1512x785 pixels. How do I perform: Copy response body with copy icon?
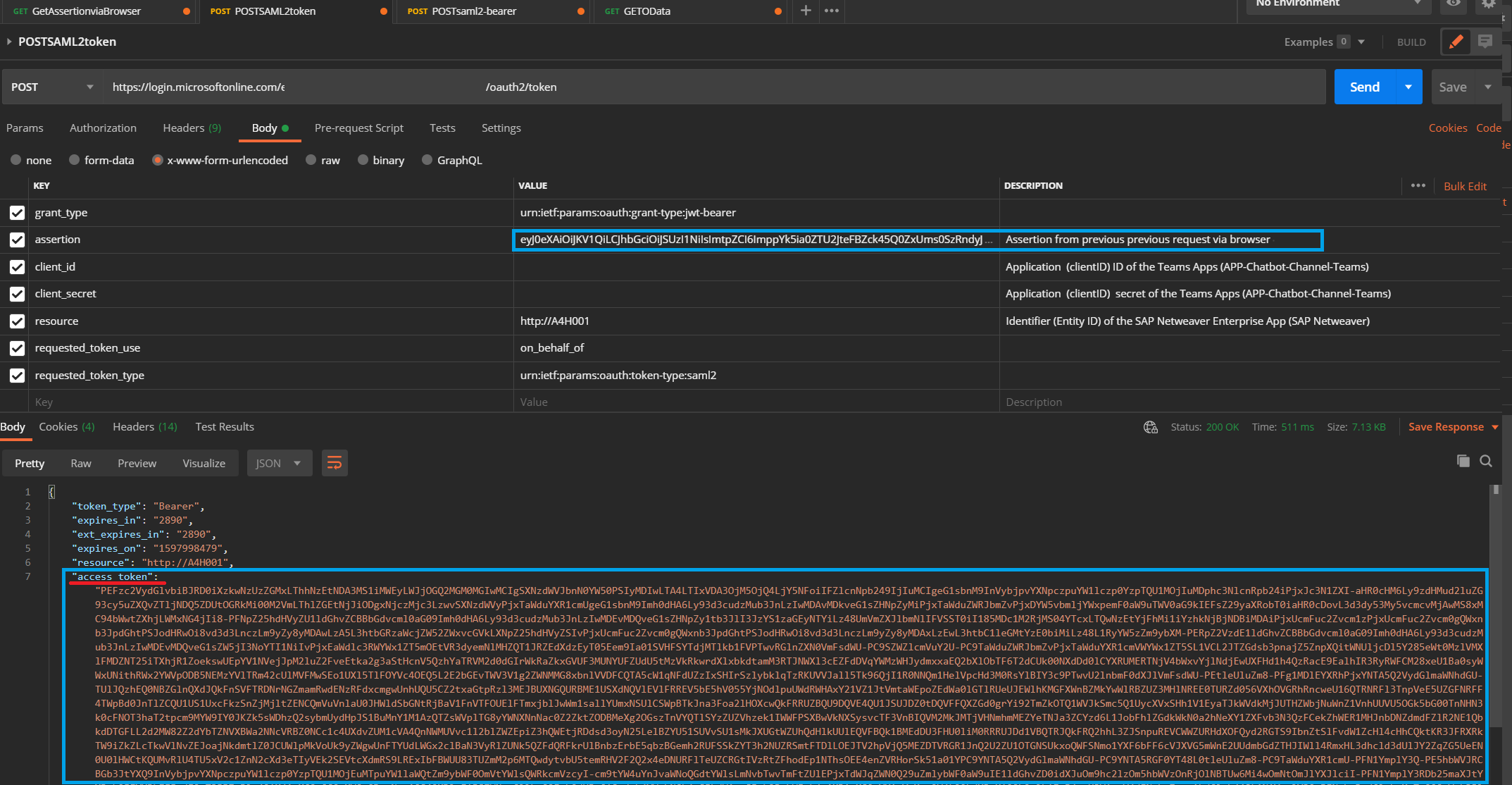click(1463, 461)
